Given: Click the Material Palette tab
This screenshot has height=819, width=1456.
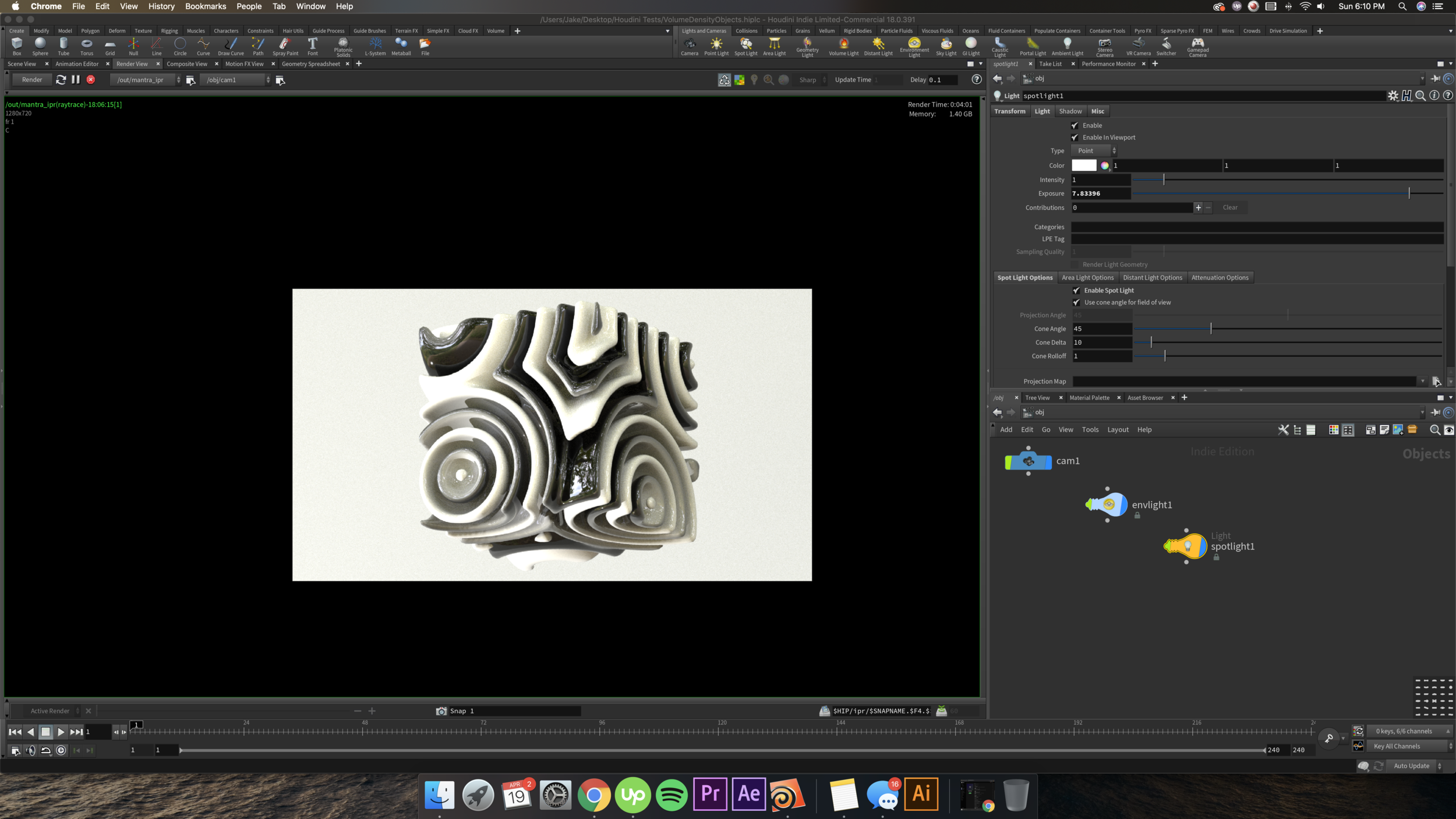Looking at the screenshot, I should (1090, 397).
